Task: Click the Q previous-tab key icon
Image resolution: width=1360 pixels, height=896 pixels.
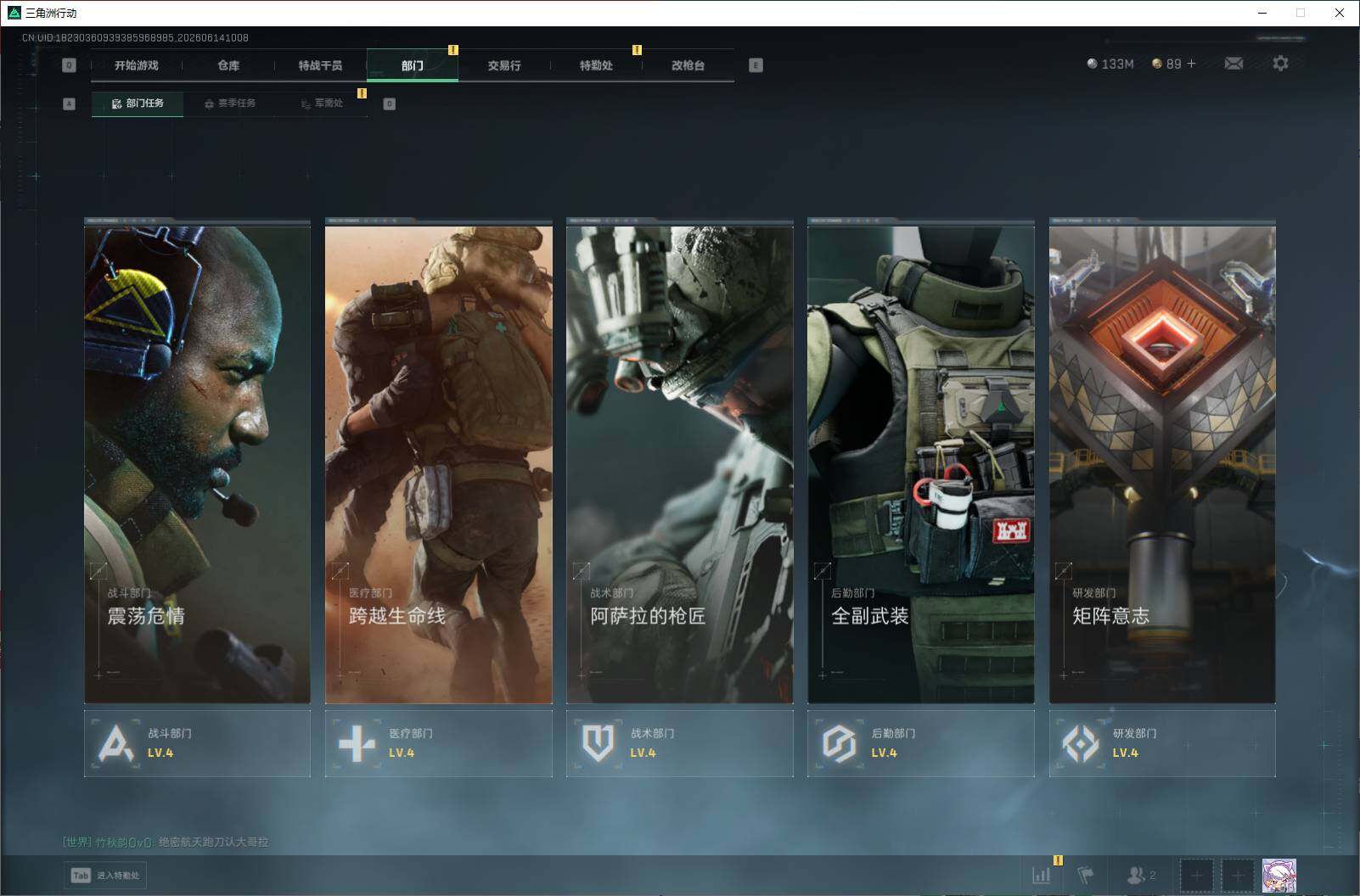Action: coord(70,65)
